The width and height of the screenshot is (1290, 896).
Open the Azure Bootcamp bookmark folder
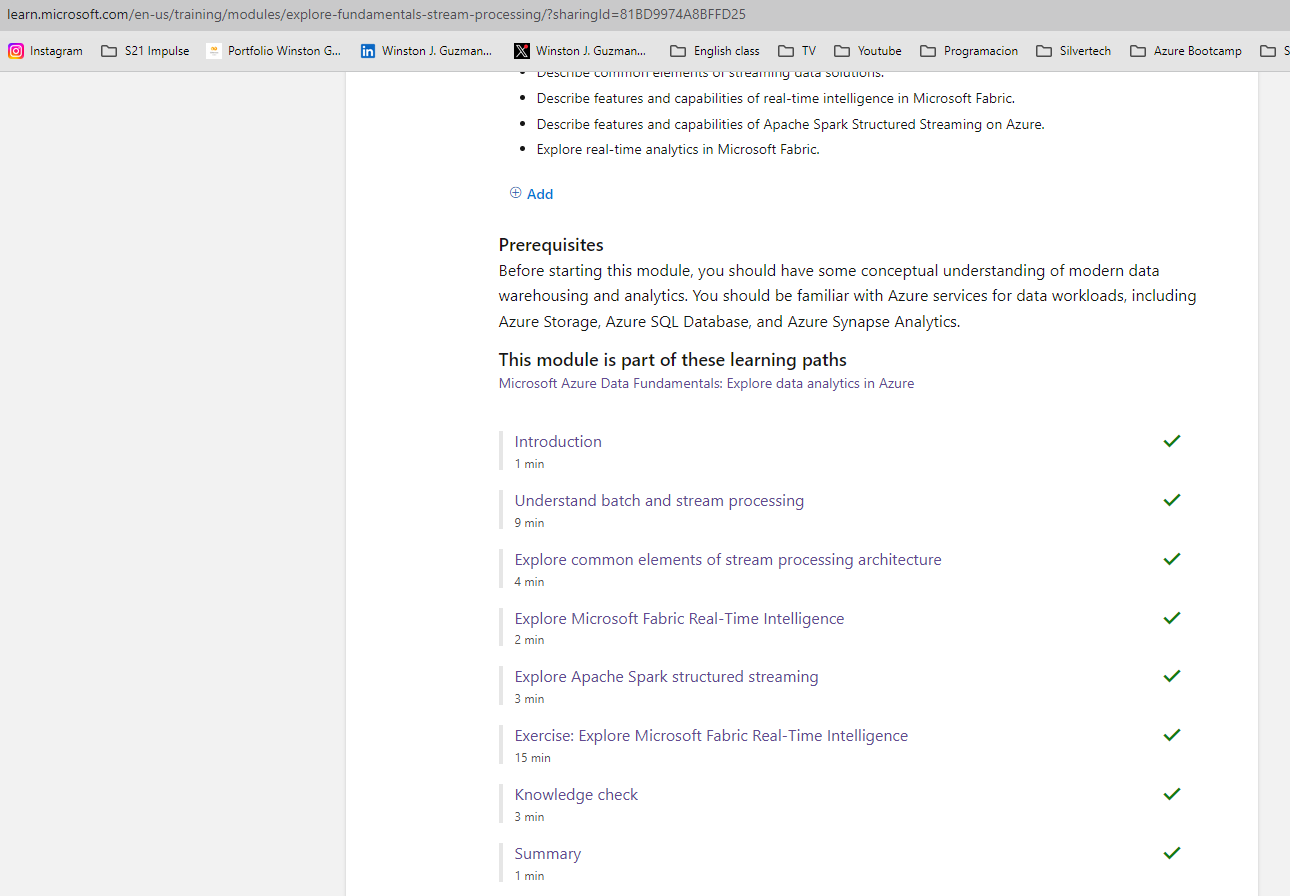(x=1186, y=51)
